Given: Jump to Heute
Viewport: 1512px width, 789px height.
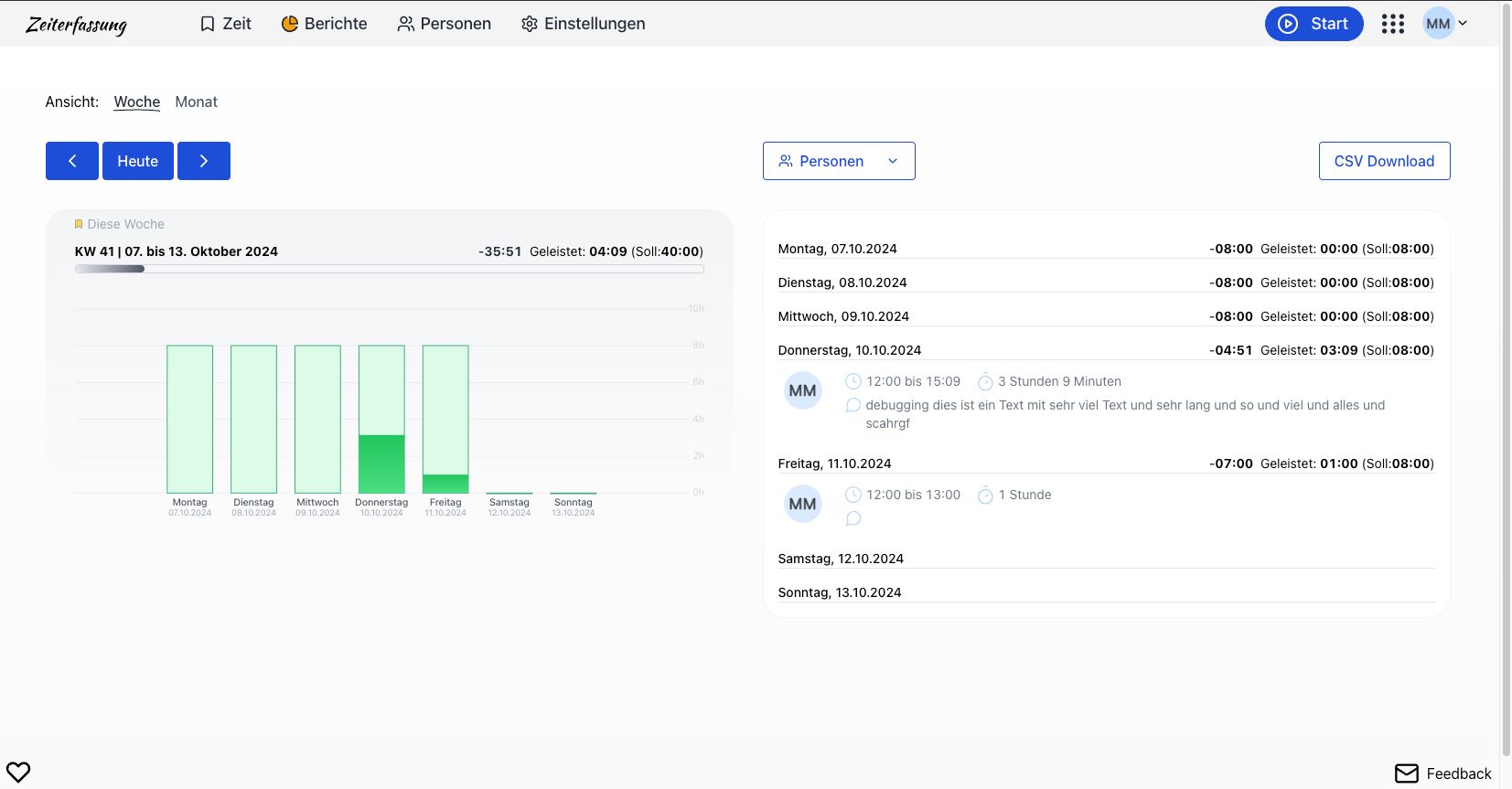Looking at the screenshot, I should pos(138,161).
